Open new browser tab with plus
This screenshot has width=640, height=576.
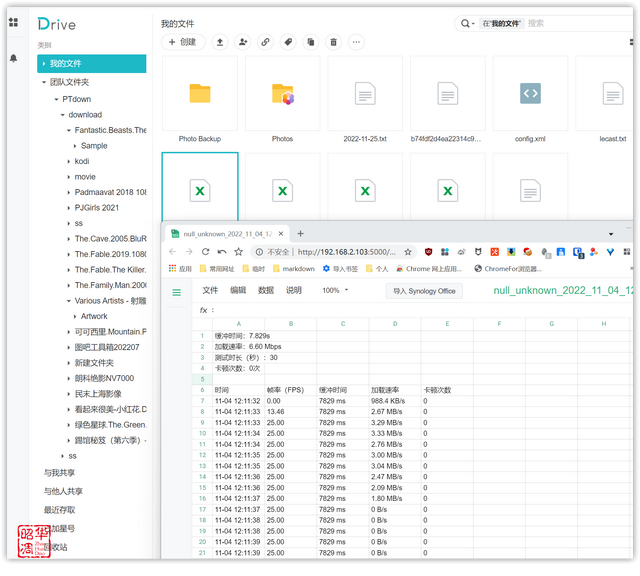(x=300, y=234)
